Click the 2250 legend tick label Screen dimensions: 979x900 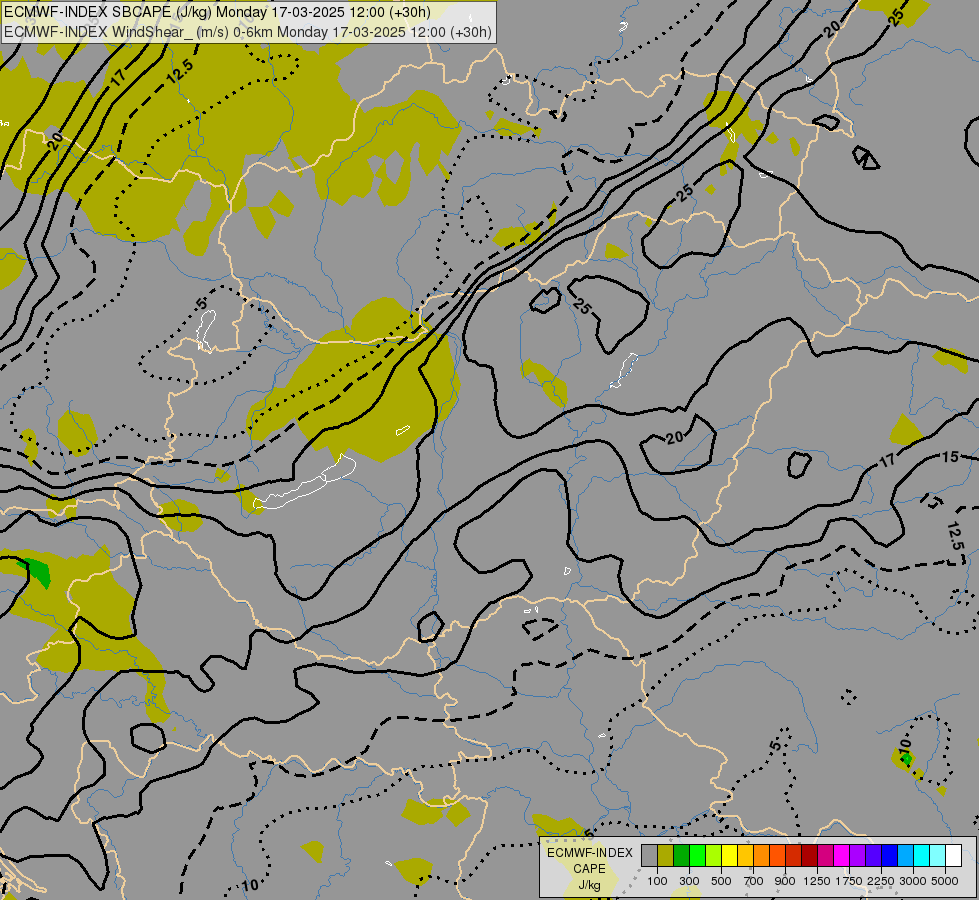point(880,881)
